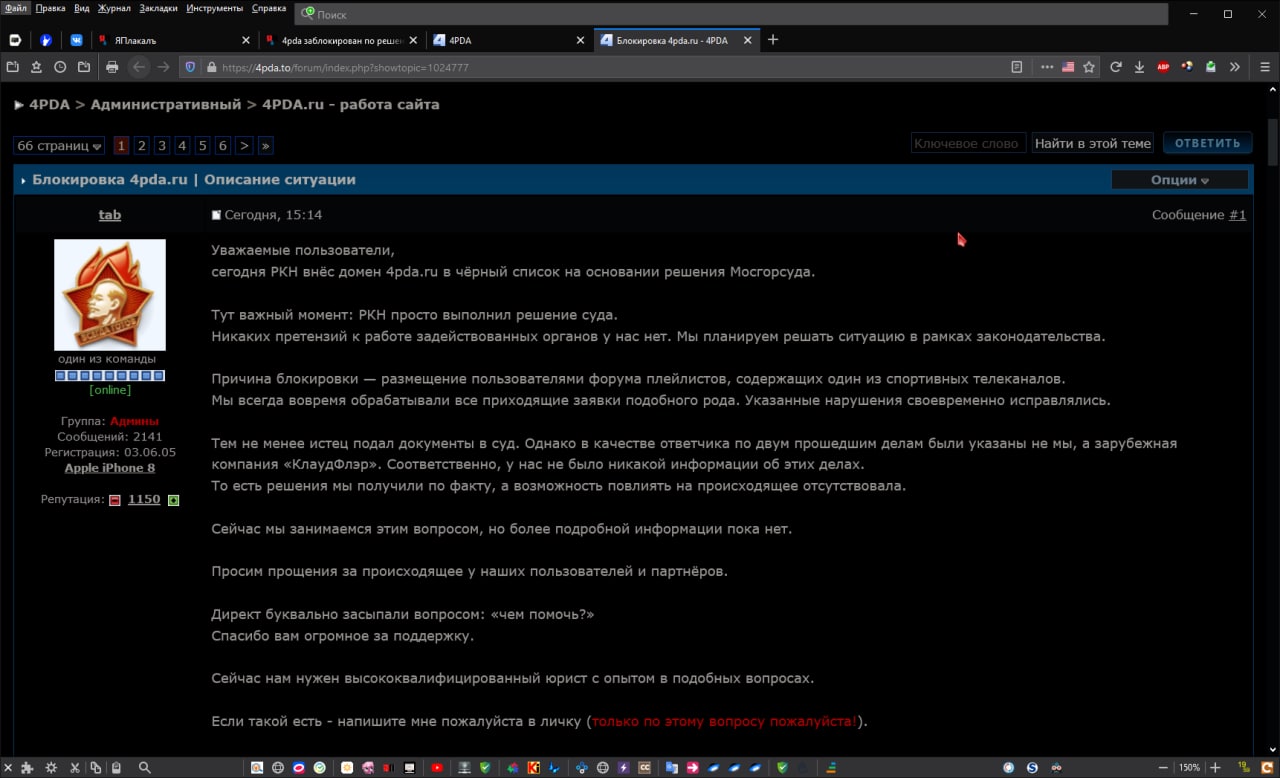1280x778 pixels.
Task: Open a new tab with plus
Action: tap(773, 40)
